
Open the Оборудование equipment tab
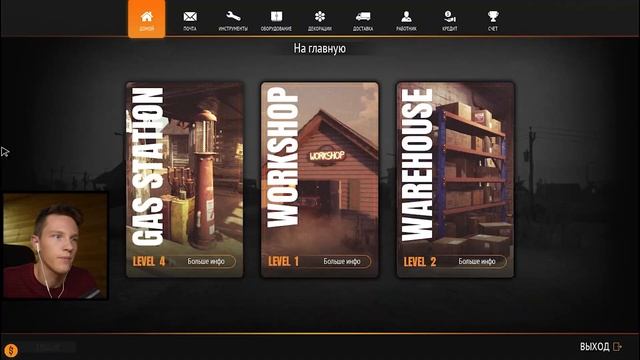[276, 20]
